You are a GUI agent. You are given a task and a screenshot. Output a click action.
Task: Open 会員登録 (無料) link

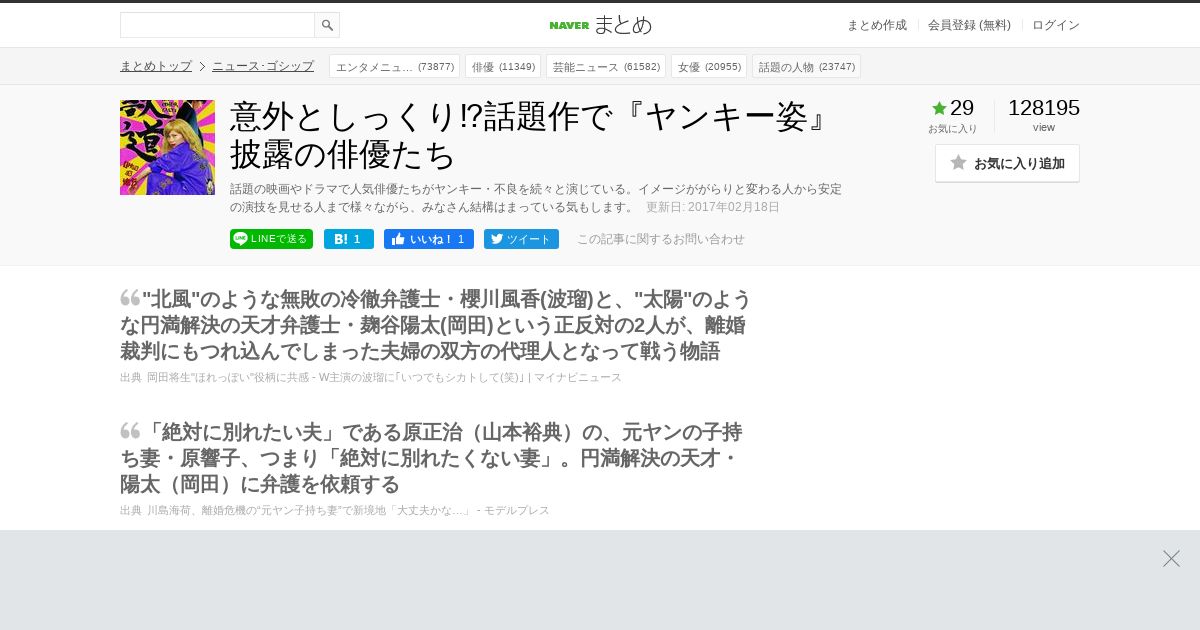point(969,25)
